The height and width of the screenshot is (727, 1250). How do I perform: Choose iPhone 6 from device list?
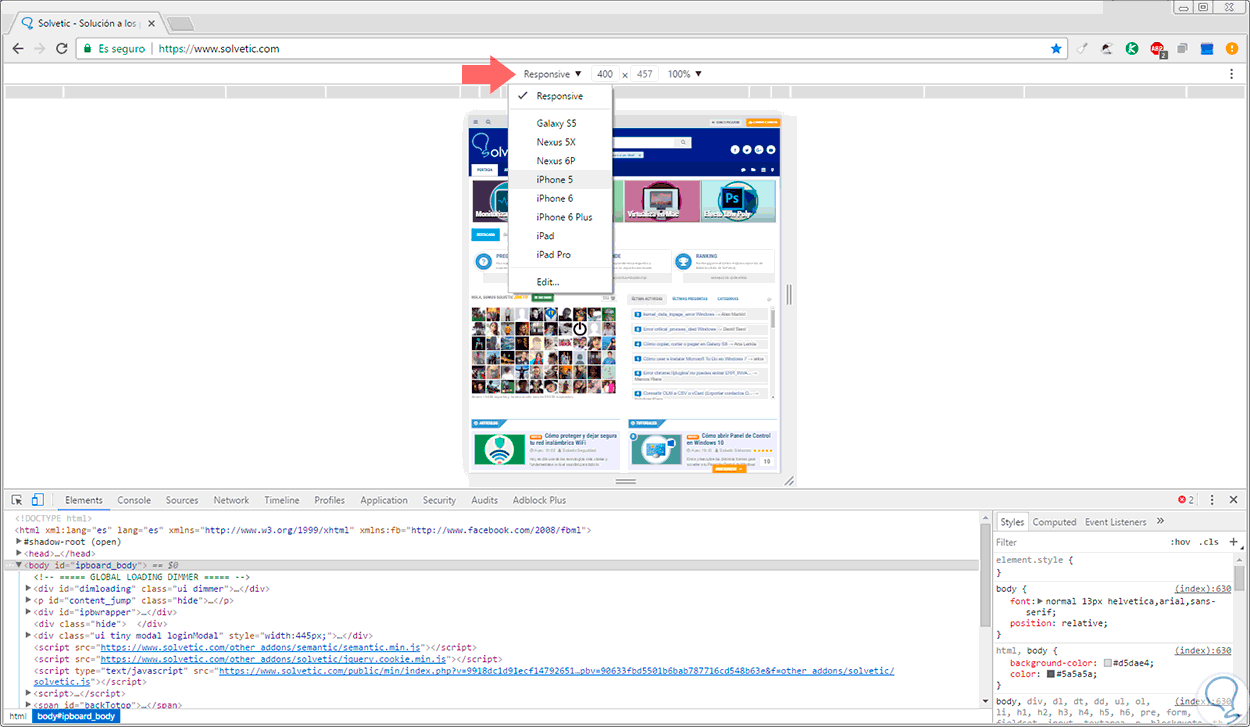tap(560, 198)
